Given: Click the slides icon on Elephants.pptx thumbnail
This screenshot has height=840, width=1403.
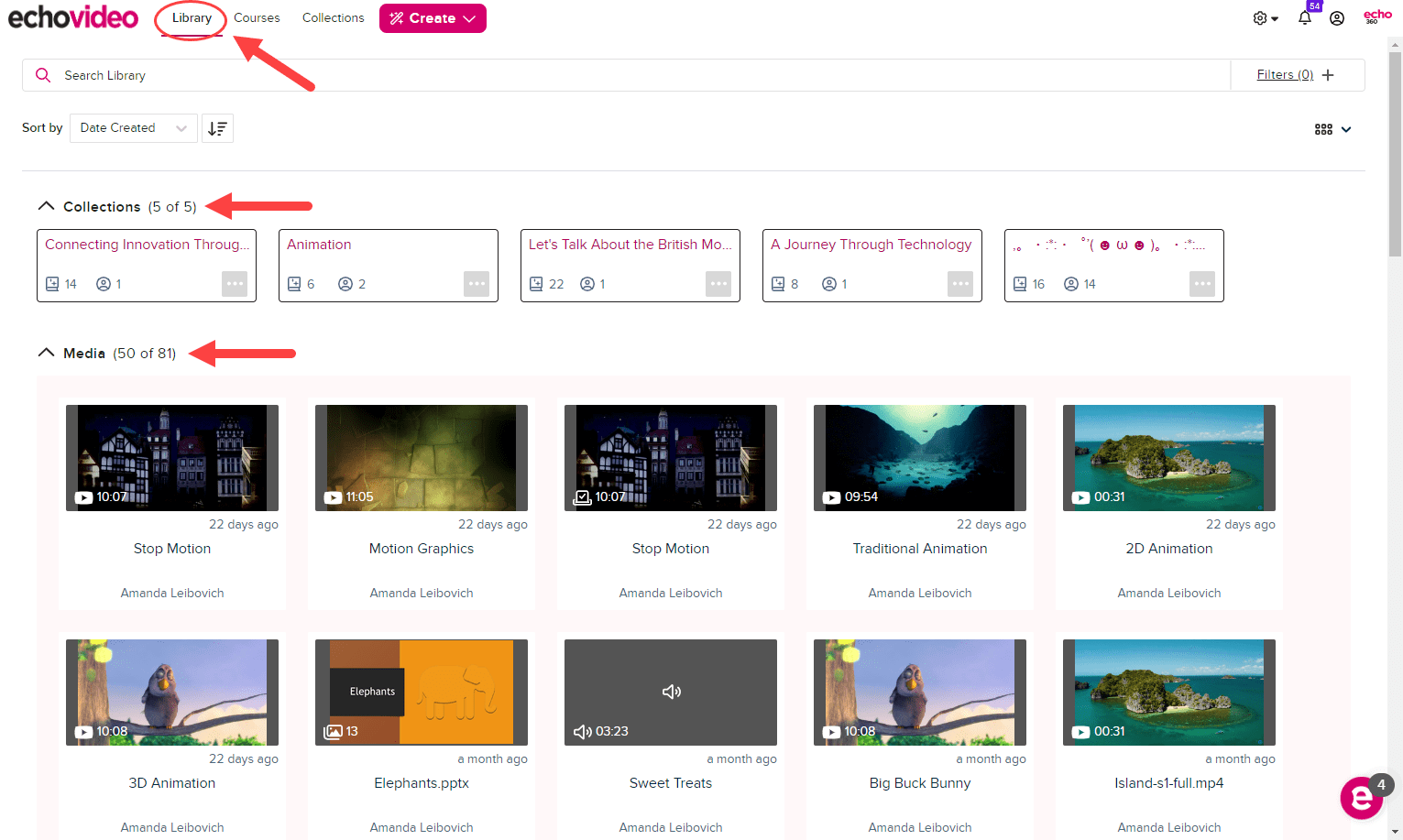Looking at the screenshot, I should tap(333, 731).
